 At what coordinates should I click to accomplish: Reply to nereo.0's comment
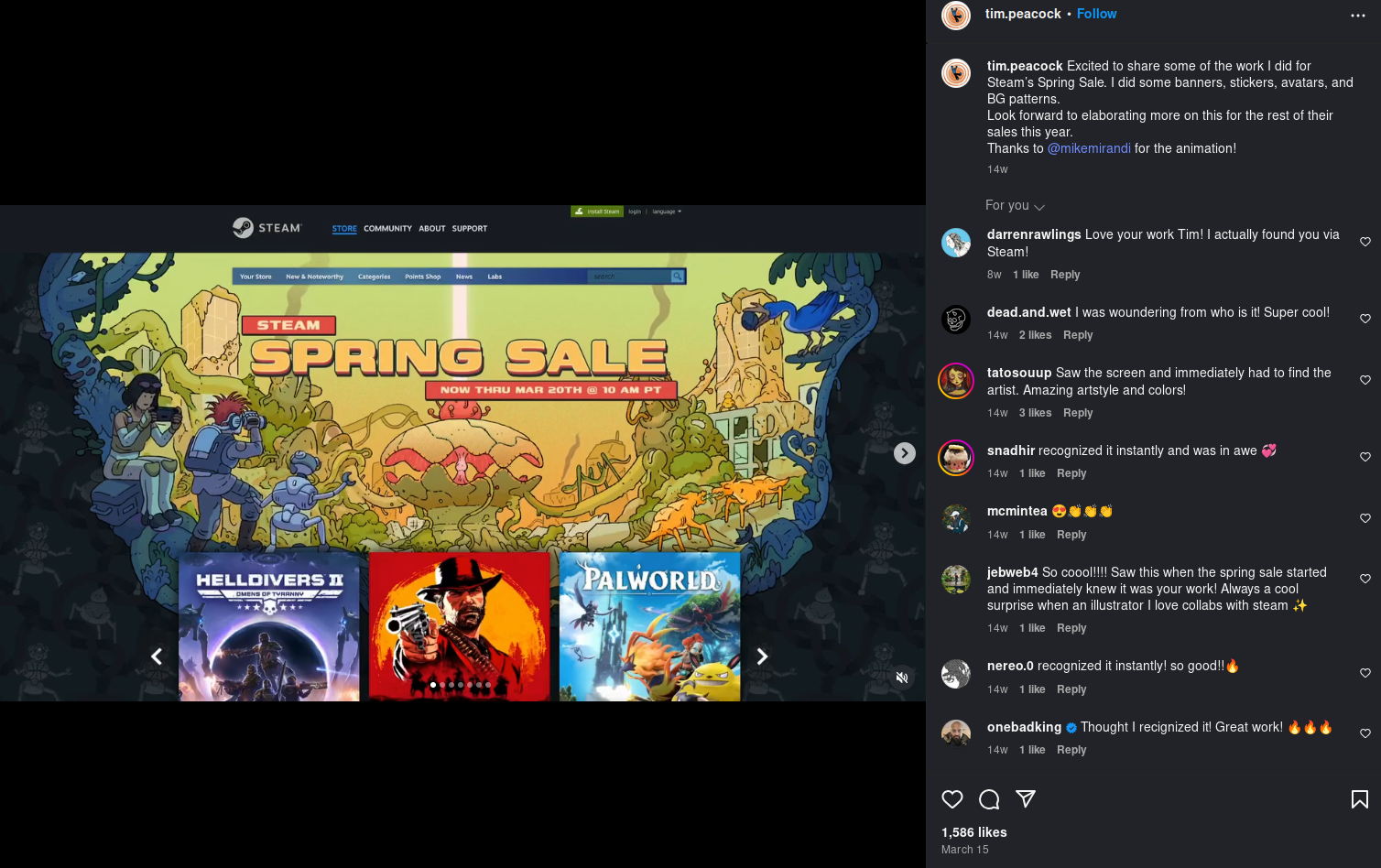1071,689
